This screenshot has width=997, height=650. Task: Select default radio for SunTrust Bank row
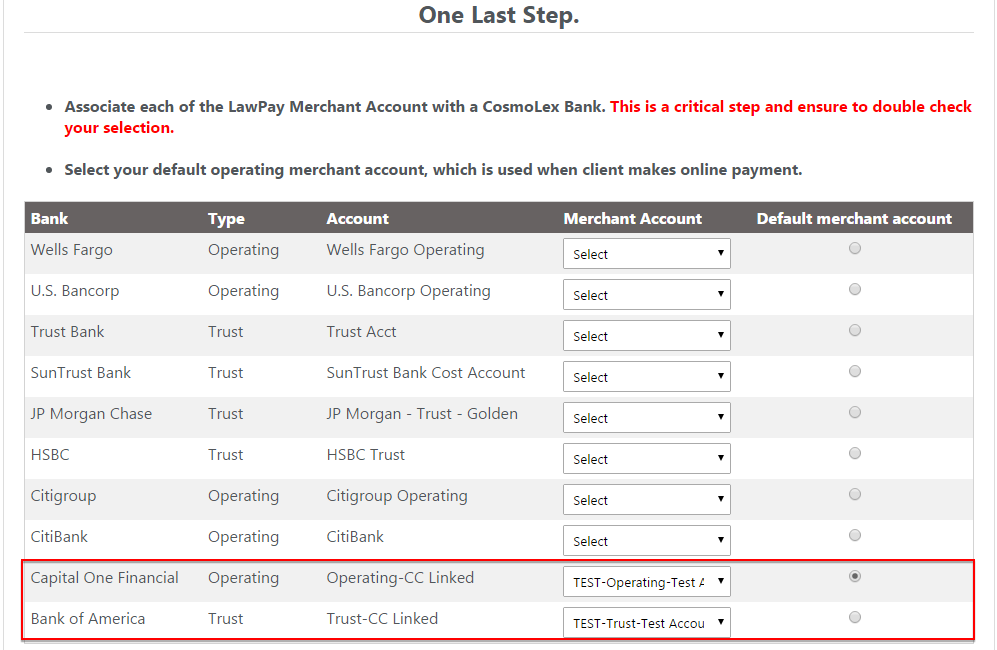pyautogui.click(x=855, y=371)
